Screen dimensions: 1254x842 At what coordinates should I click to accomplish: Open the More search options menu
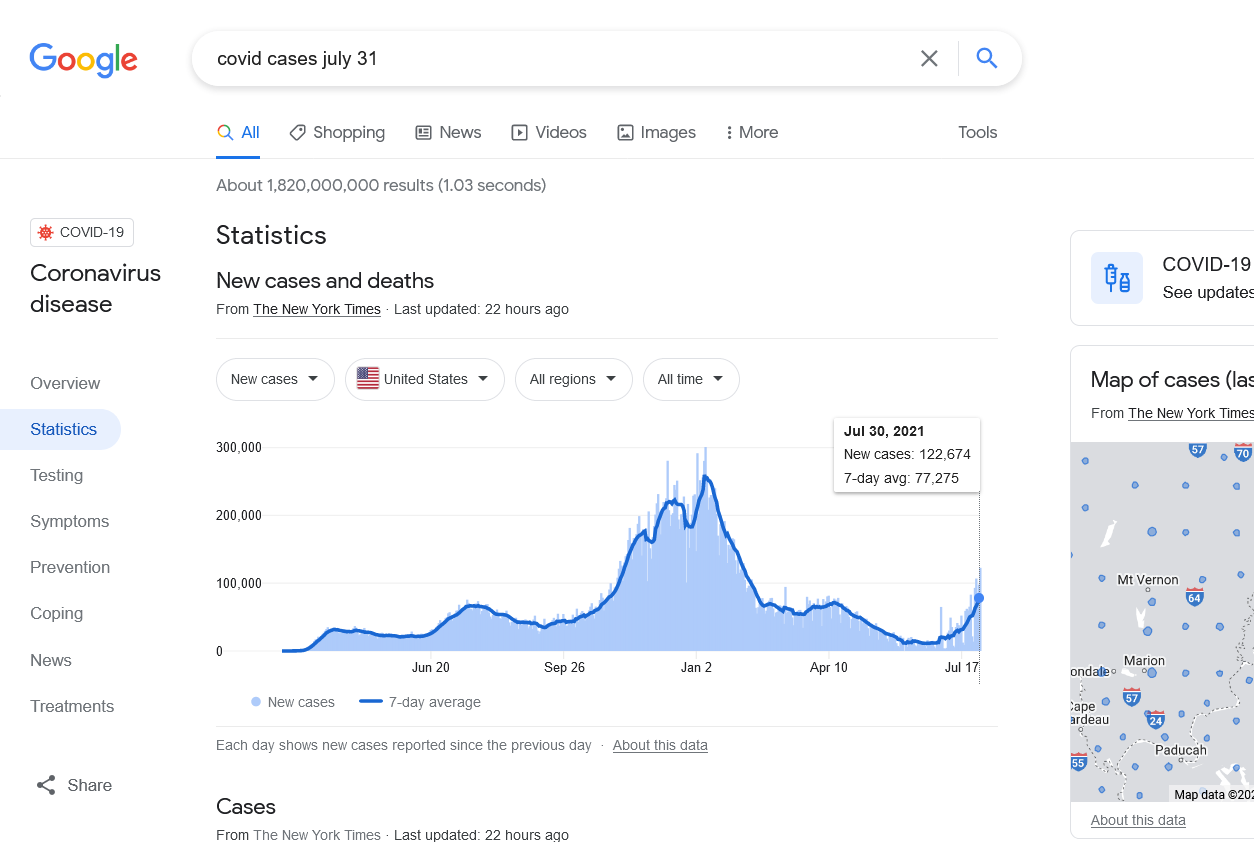(x=752, y=132)
